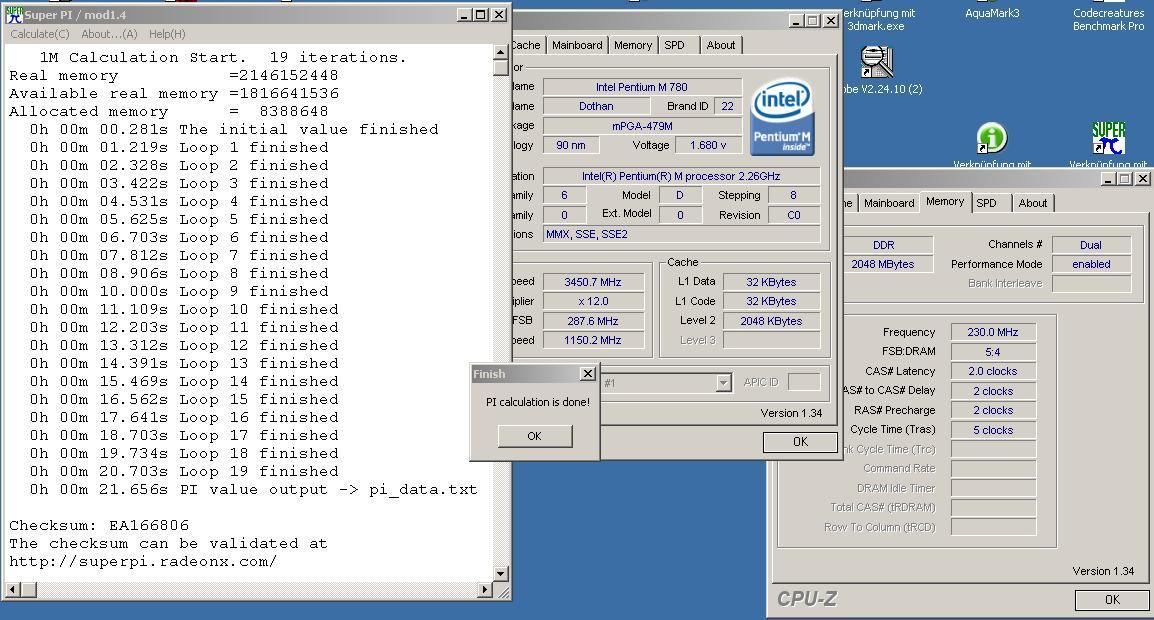Click the core speed value 3450.7 MHz
The width and height of the screenshot is (1154, 620).
pyautogui.click(x=592, y=282)
